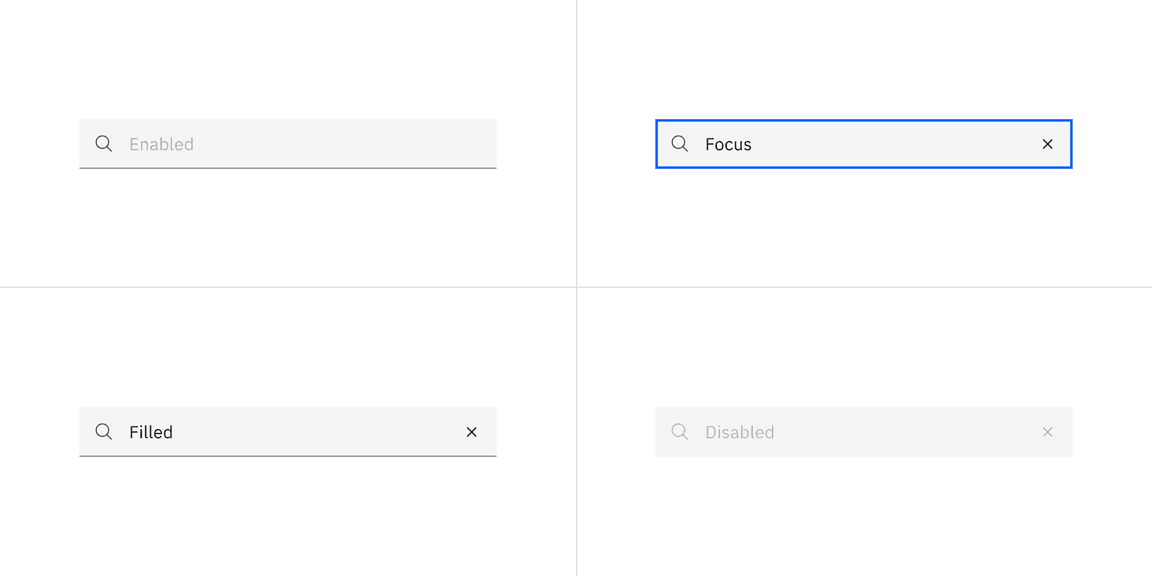
Task: Click the clear × icon in the Focus field
Action: pos(1047,143)
